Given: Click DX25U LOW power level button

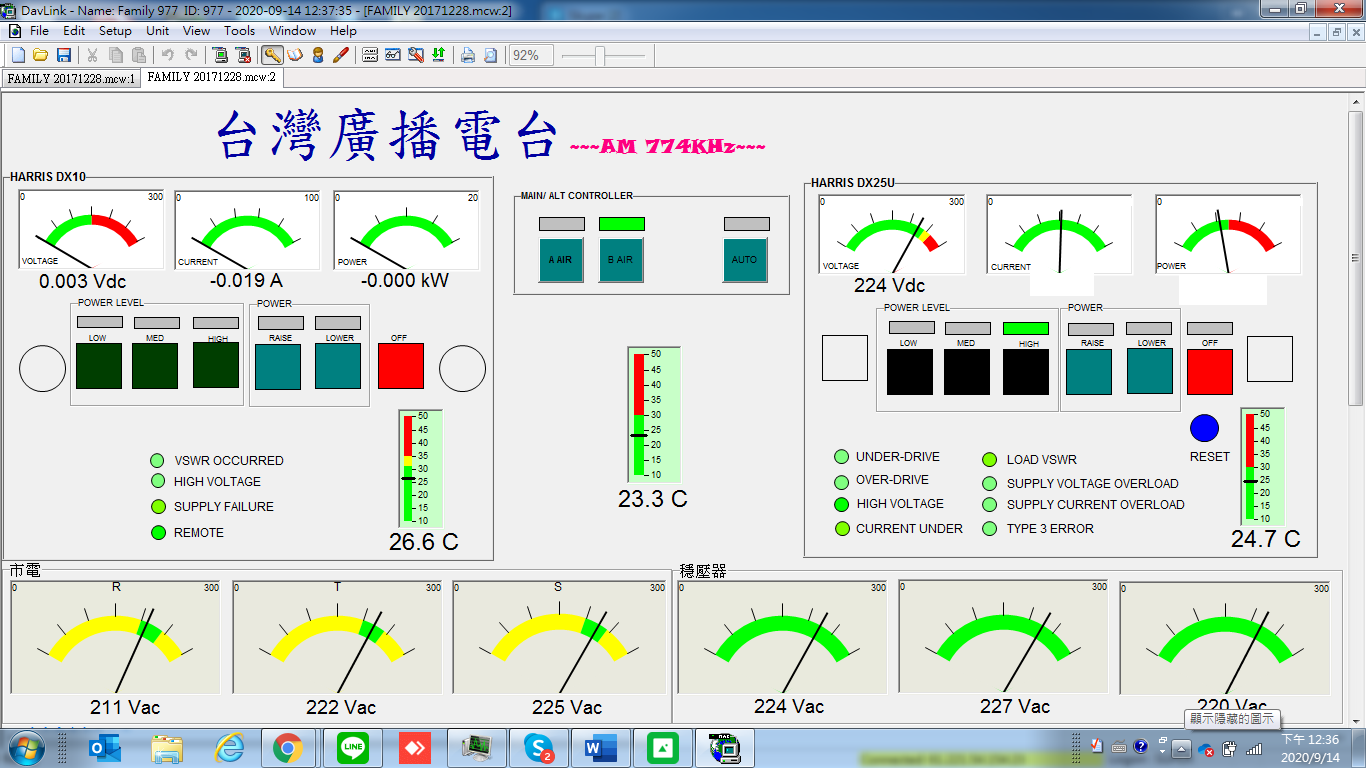Looking at the screenshot, I should point(909,371).
